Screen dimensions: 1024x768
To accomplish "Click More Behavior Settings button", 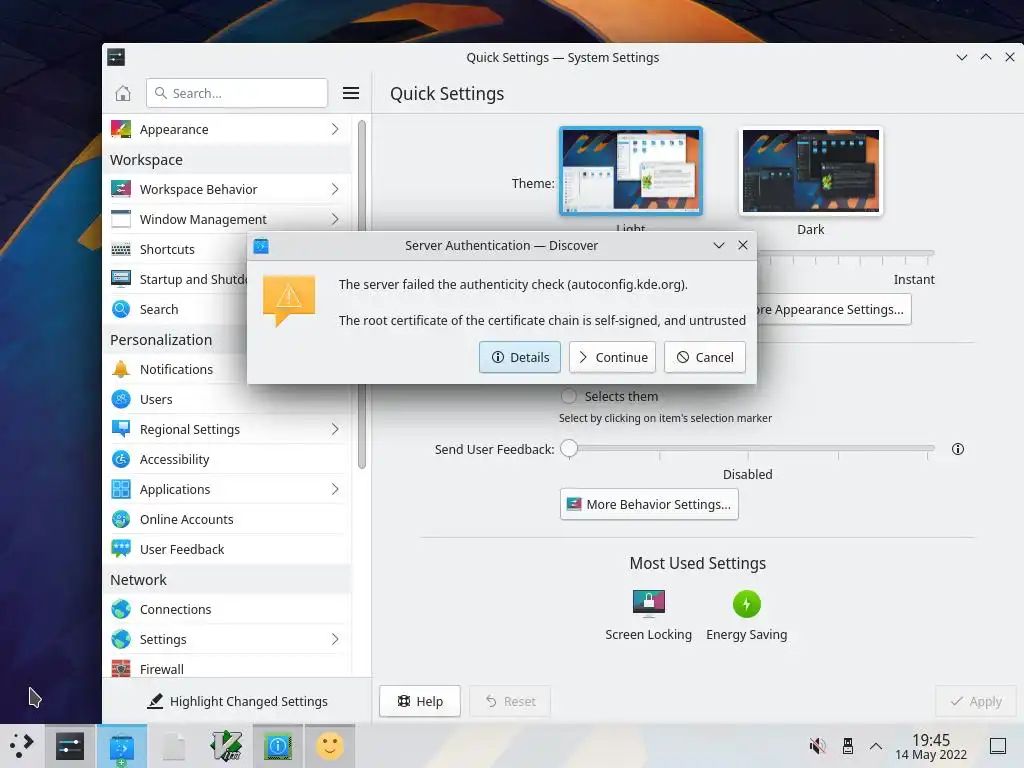I will (x=649, y=504).
